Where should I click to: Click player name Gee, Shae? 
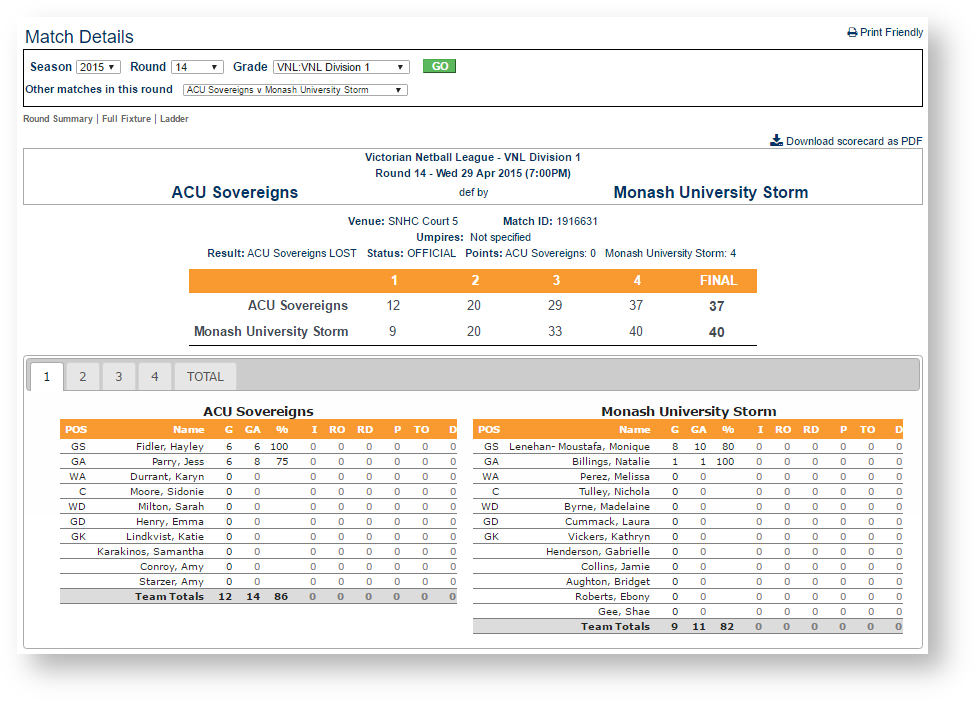(x=624, y=611)
